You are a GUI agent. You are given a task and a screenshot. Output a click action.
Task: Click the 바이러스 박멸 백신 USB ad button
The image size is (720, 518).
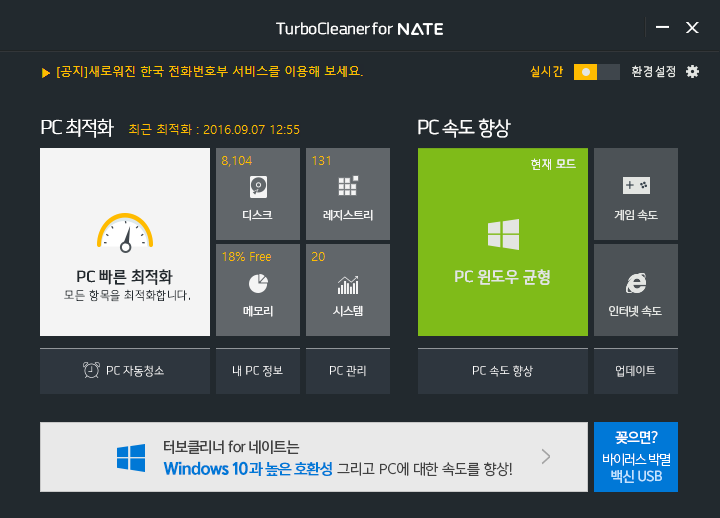[636, 457]
